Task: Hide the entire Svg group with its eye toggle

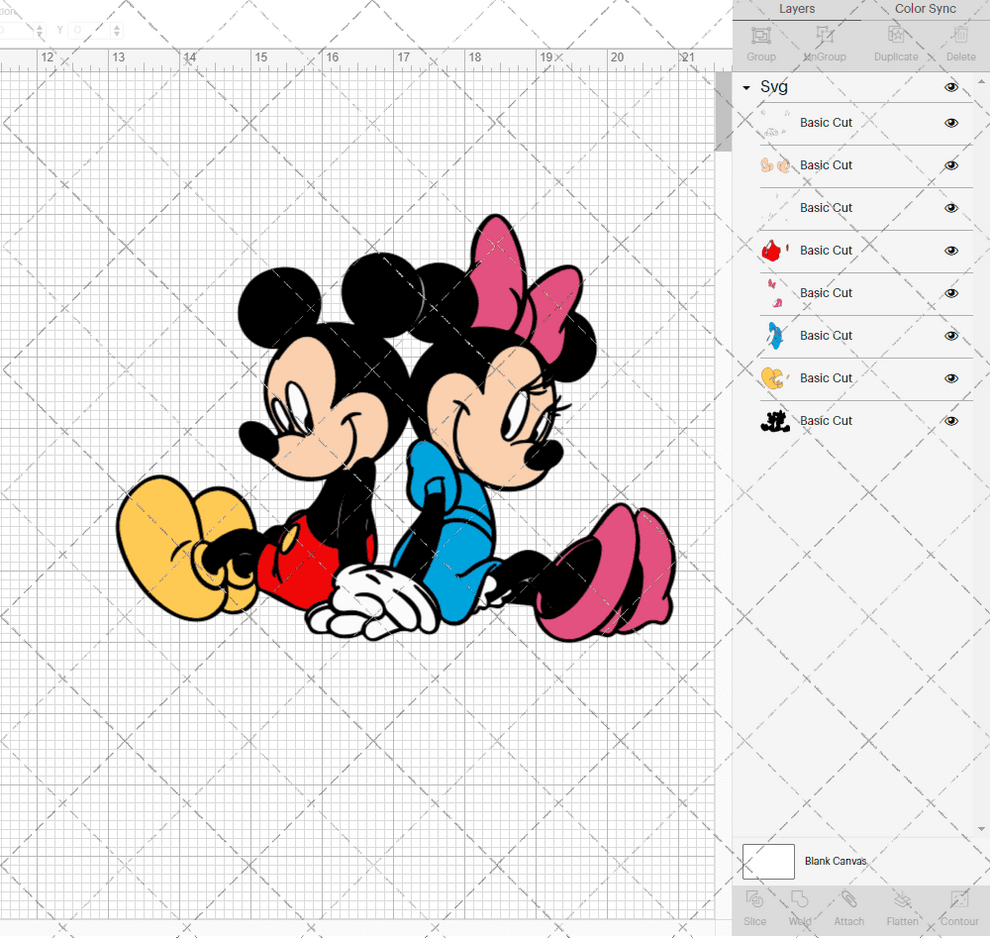Action: [x=951, y=87]
